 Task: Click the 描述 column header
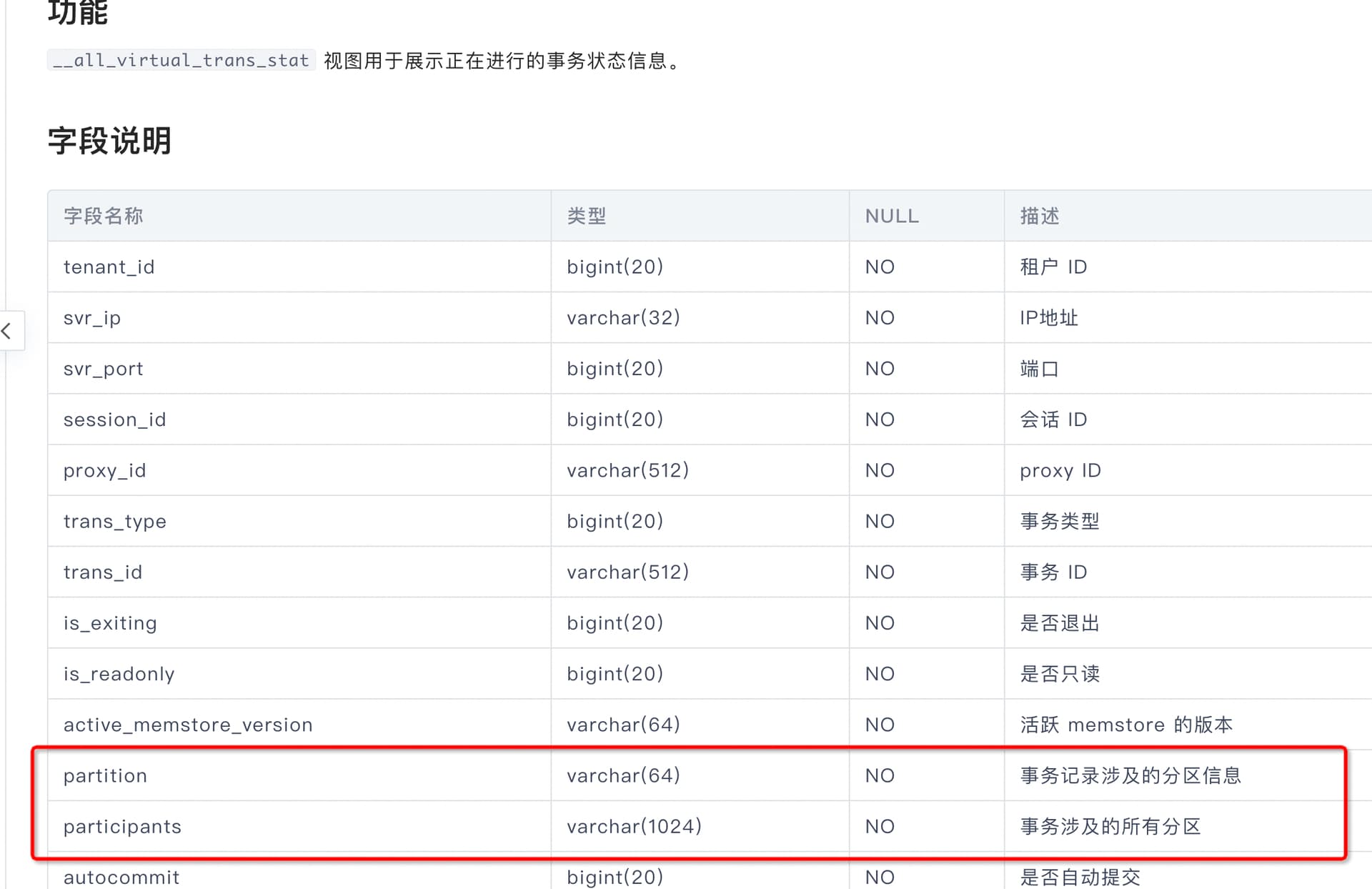tap(1040, 216)
